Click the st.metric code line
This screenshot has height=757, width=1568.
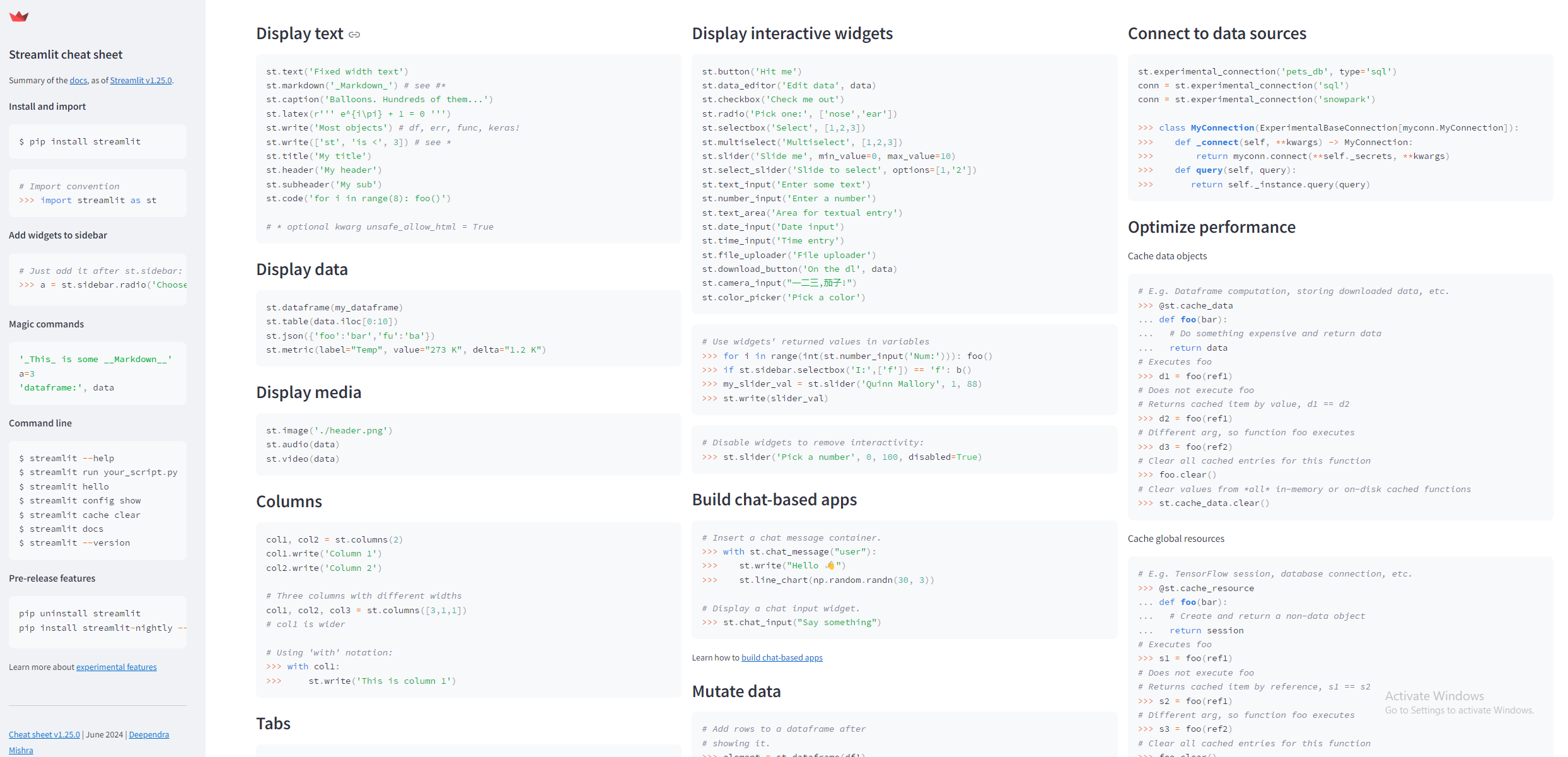(406, 350)
